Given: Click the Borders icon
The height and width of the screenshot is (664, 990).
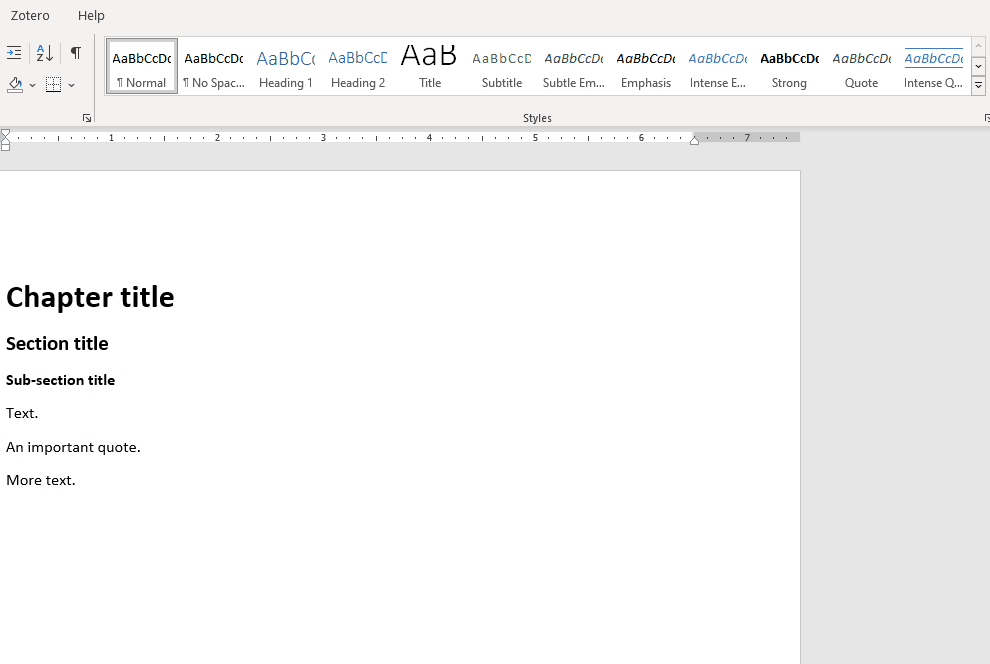Looking at the screenshot, I should 54,85.
